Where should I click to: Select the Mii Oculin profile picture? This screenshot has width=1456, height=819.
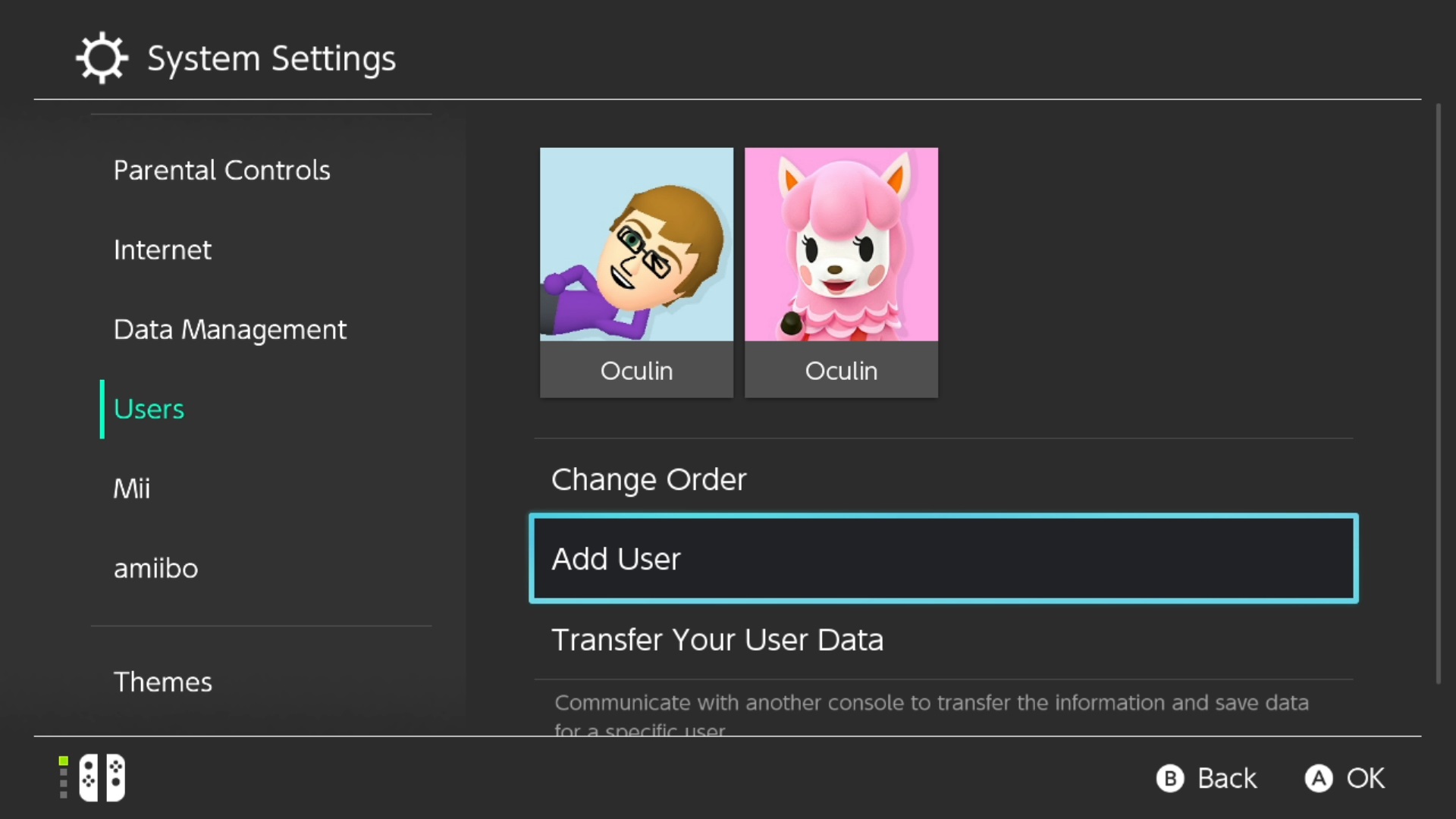[636, 244]
